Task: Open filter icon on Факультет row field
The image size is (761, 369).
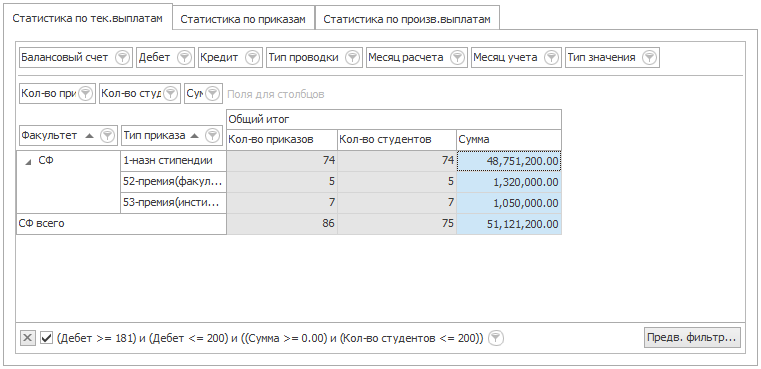Action: (x=107, y=136)
